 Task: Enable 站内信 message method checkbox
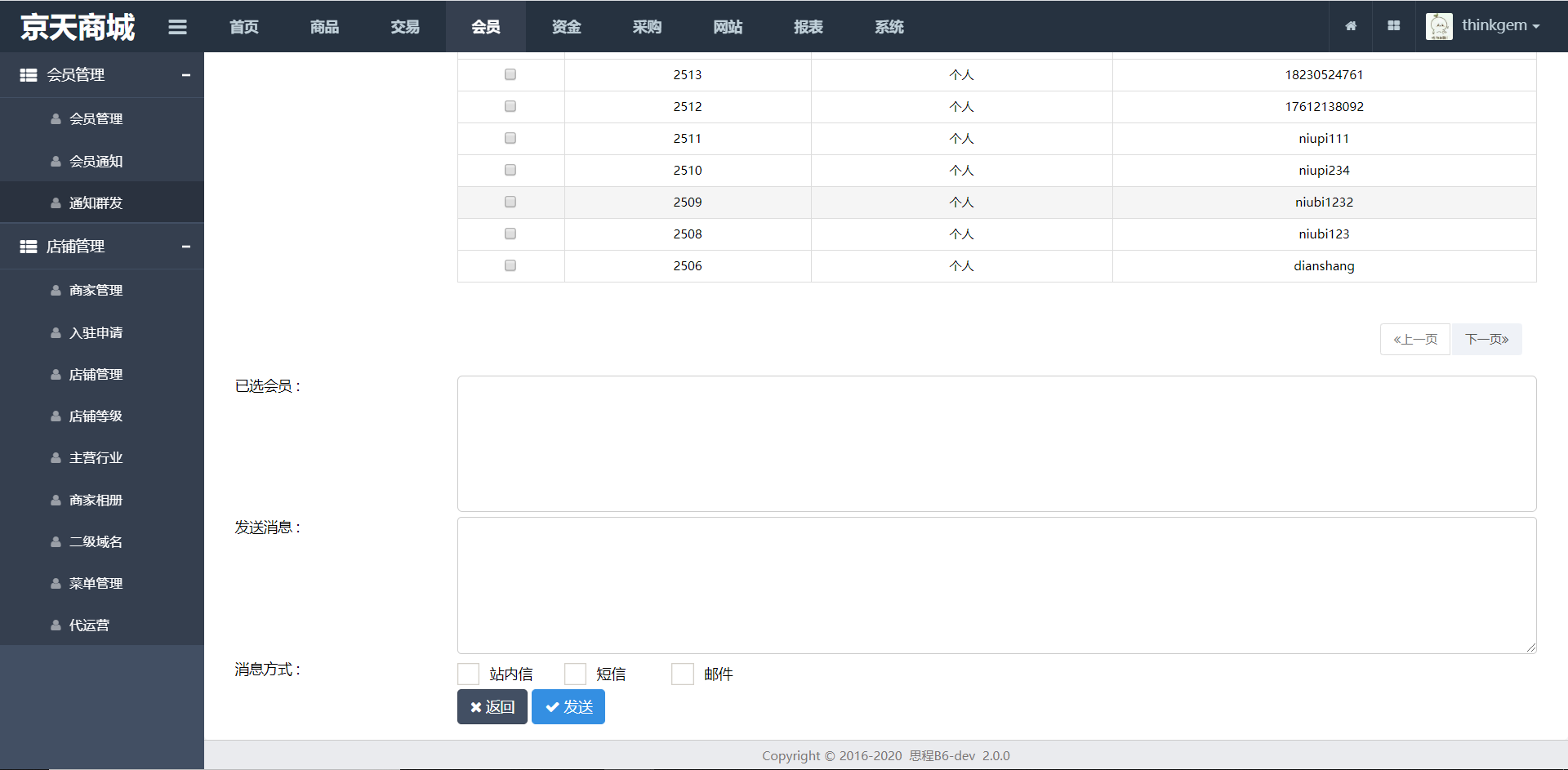[x=468, y=674]
